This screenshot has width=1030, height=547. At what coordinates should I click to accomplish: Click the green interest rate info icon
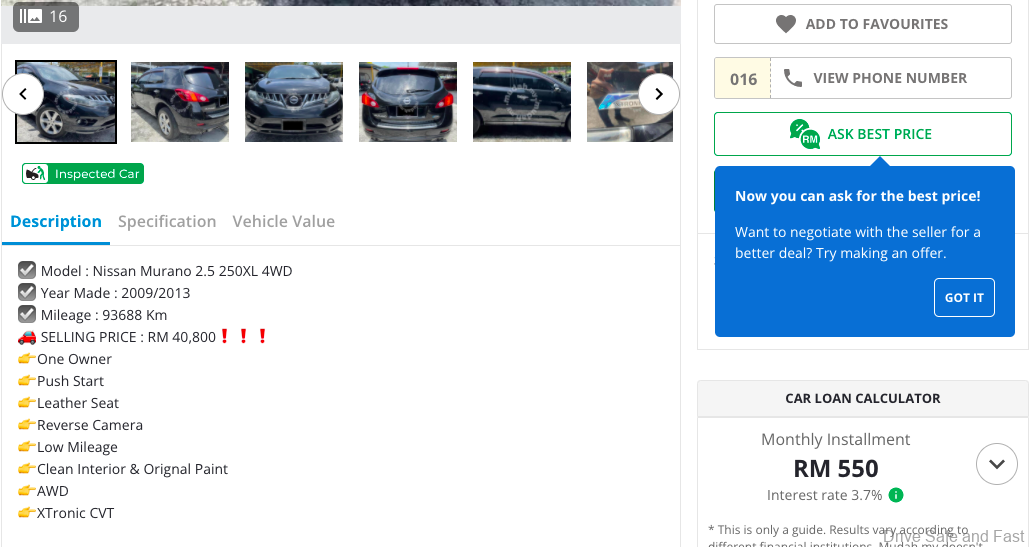(x=896, y=495)
